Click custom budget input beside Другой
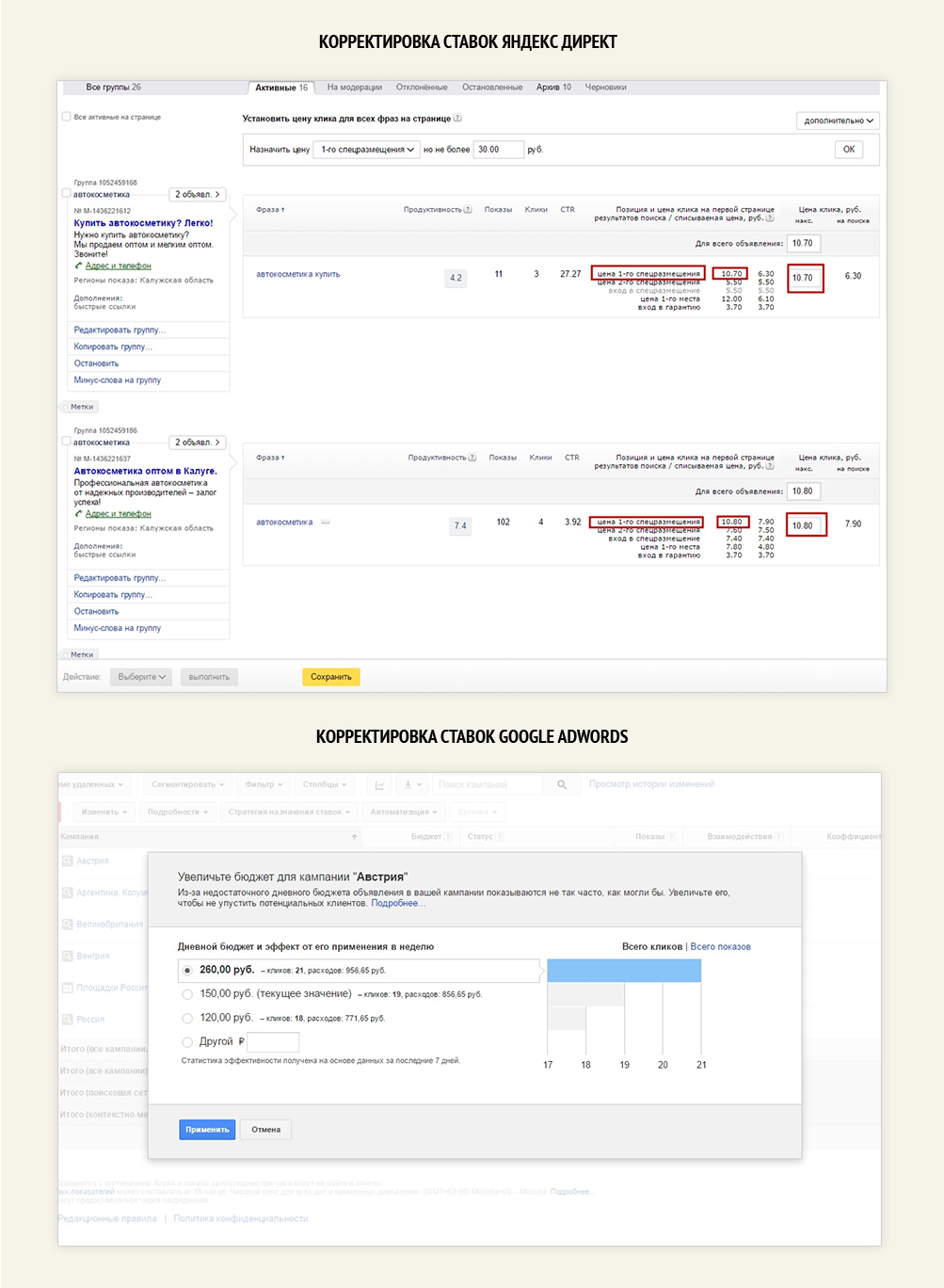The height and width of the screenshot is (1288, 944). 273,1042
